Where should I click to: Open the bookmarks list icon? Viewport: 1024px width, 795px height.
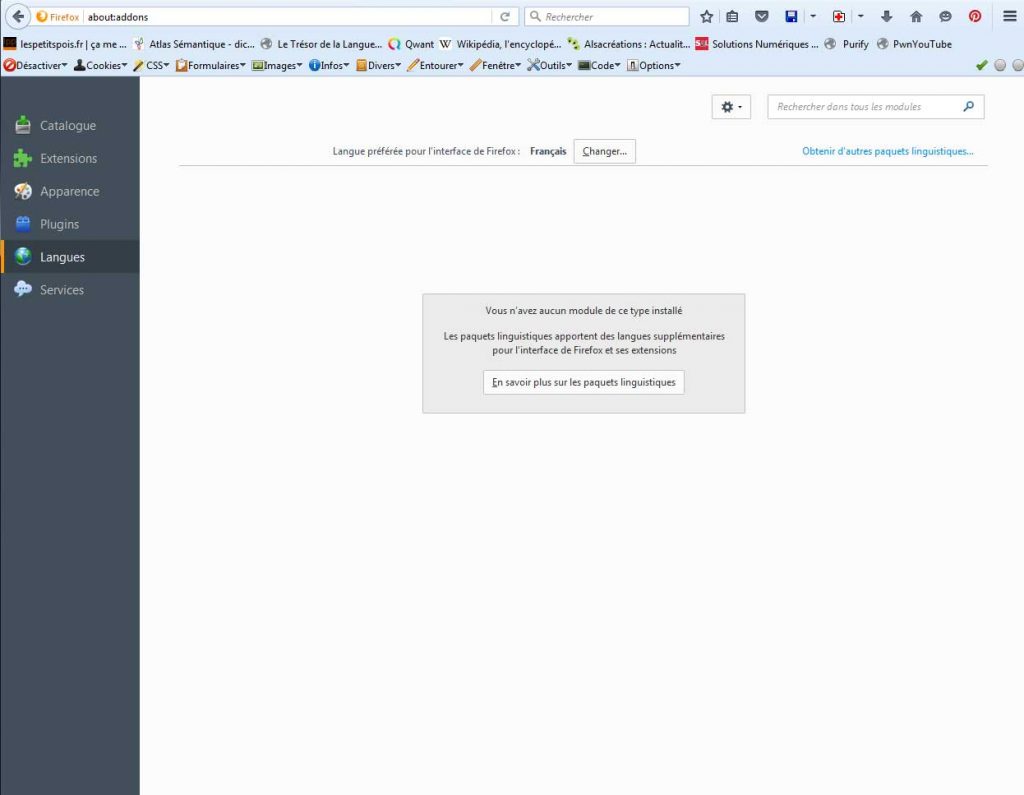[732, 17]
